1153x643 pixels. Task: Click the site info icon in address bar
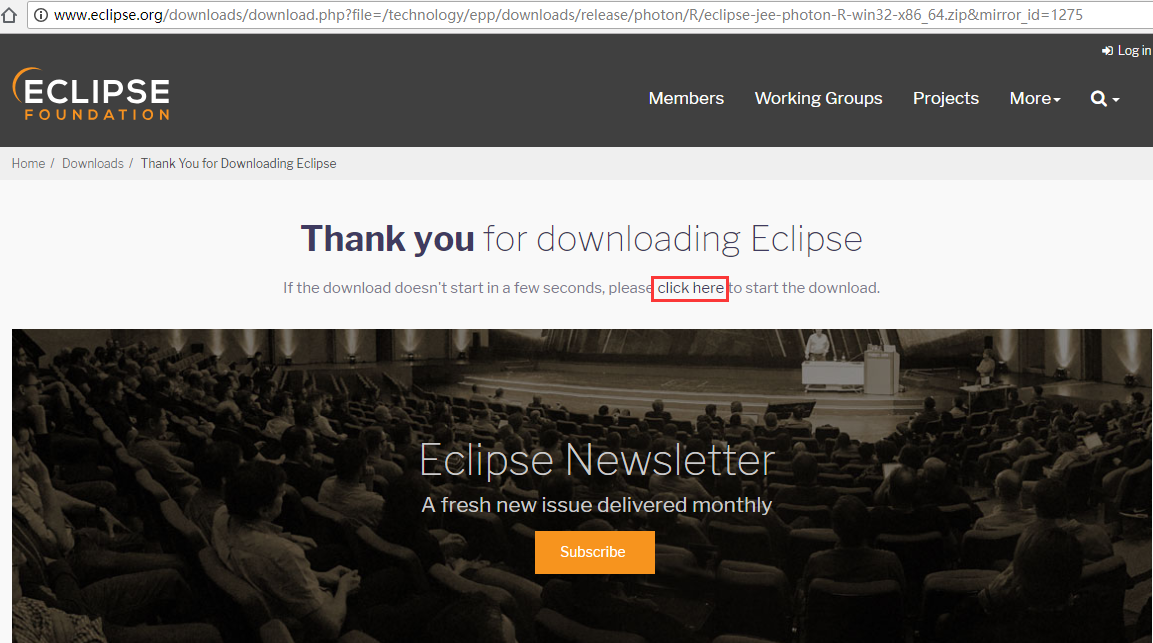[x=41, y=15]
